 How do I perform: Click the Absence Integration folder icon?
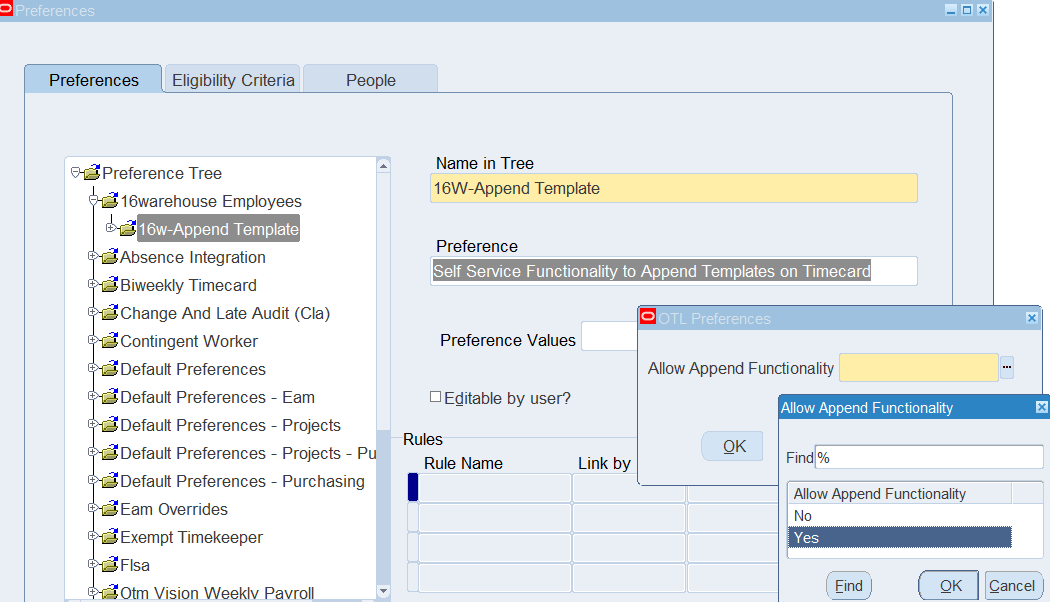tap(109, 258)
